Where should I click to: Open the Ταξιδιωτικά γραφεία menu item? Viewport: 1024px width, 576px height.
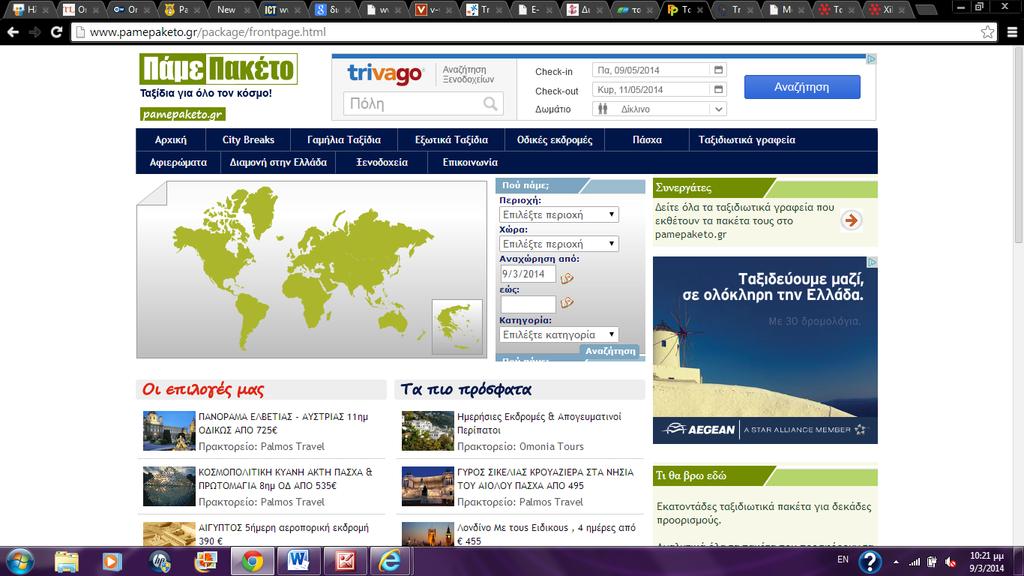[x=747, y=140]
